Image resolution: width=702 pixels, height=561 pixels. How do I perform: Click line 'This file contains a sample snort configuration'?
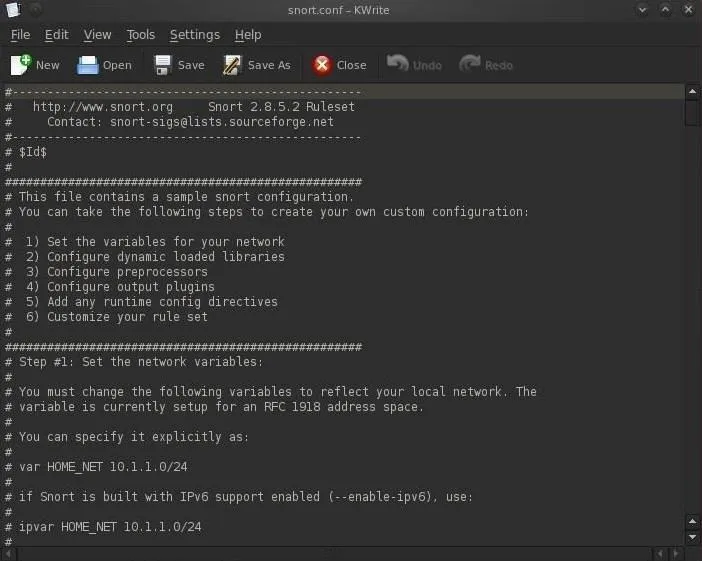[x=179, y=197]
